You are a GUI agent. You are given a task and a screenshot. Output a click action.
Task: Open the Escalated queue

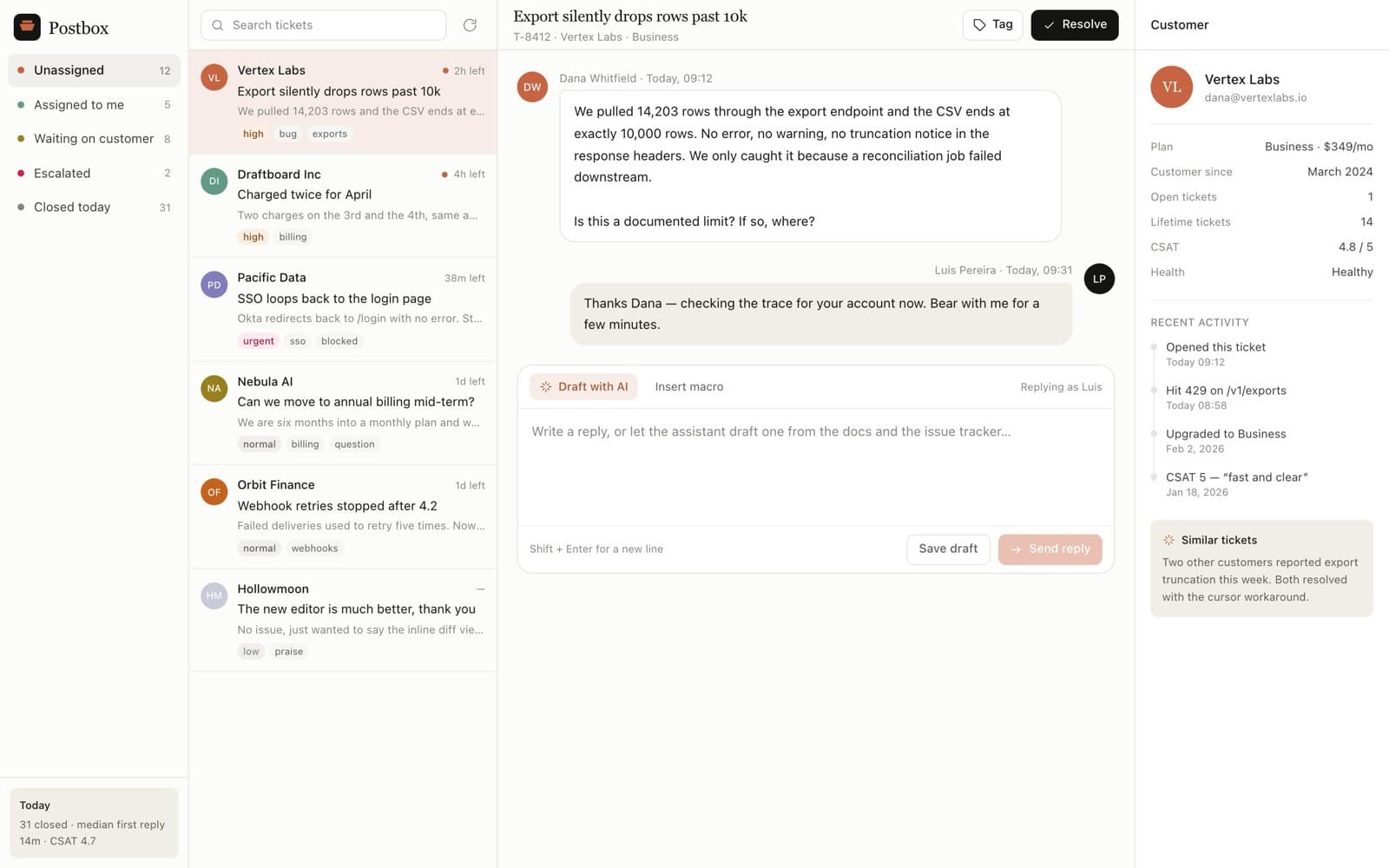(94, 174)
